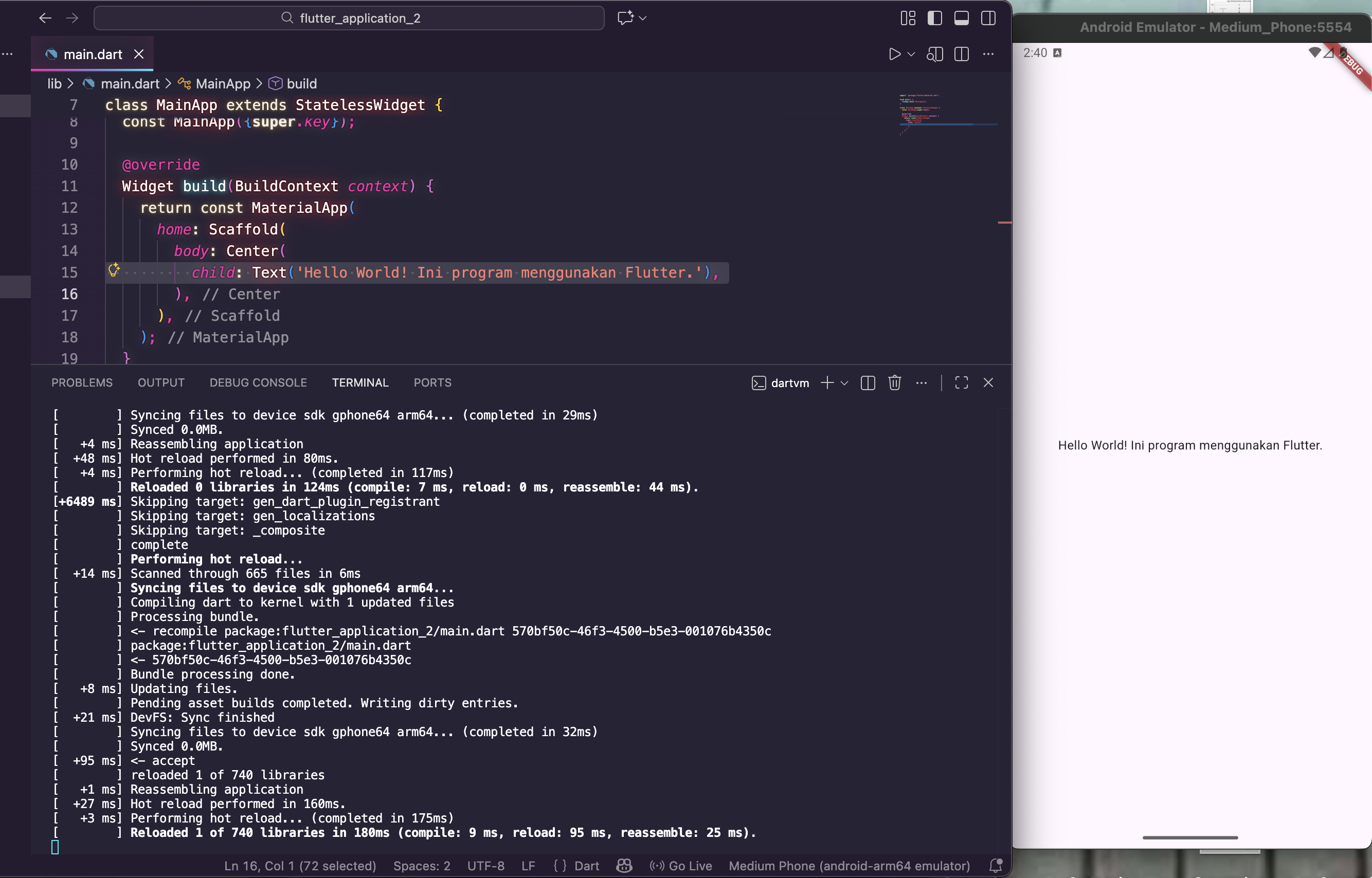Toggle the primary side bar visibility
This screenshot has width=1372, height=878.
934,18
